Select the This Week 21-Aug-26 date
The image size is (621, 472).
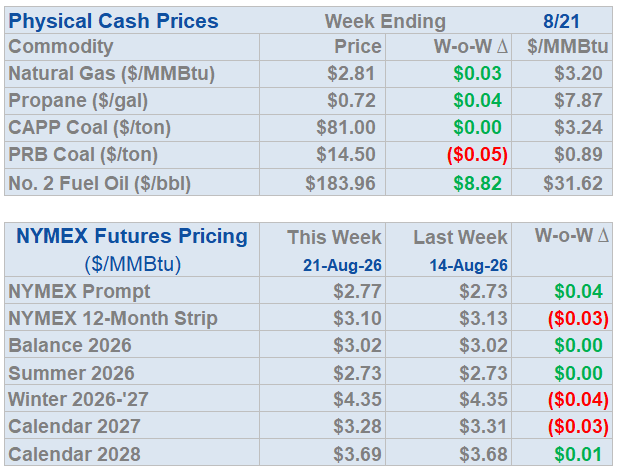(x=342, y=265)
